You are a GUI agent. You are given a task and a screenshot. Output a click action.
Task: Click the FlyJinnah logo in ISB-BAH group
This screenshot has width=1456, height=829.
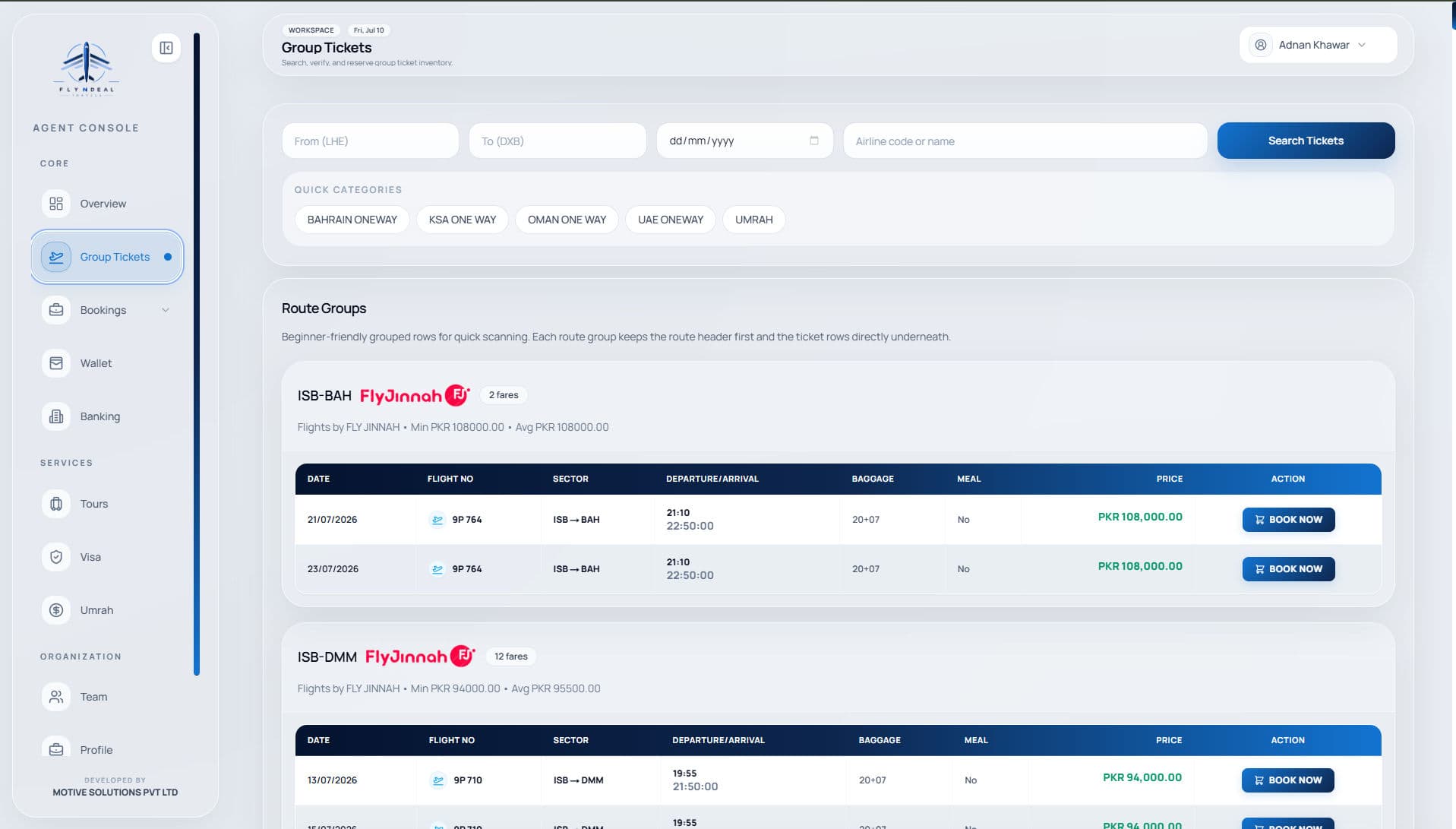pos(415,395)
